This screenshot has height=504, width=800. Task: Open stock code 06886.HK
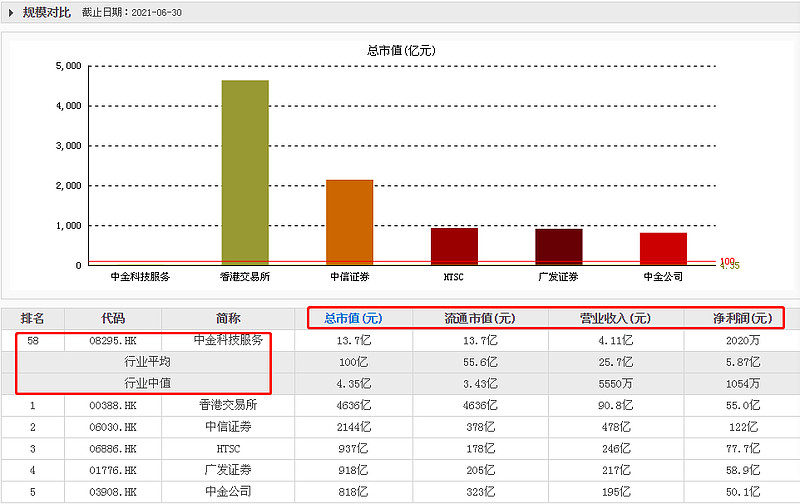pyautogui.click(x=113, y=449)
